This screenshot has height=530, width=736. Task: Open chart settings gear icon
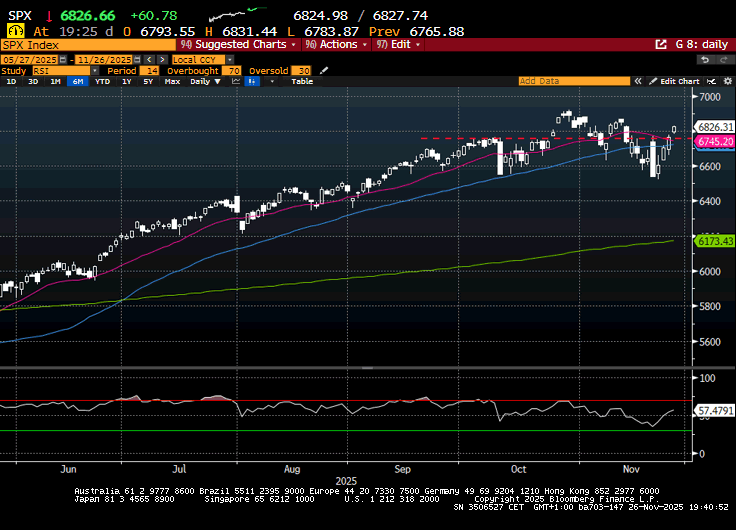[x=725, y=81]
